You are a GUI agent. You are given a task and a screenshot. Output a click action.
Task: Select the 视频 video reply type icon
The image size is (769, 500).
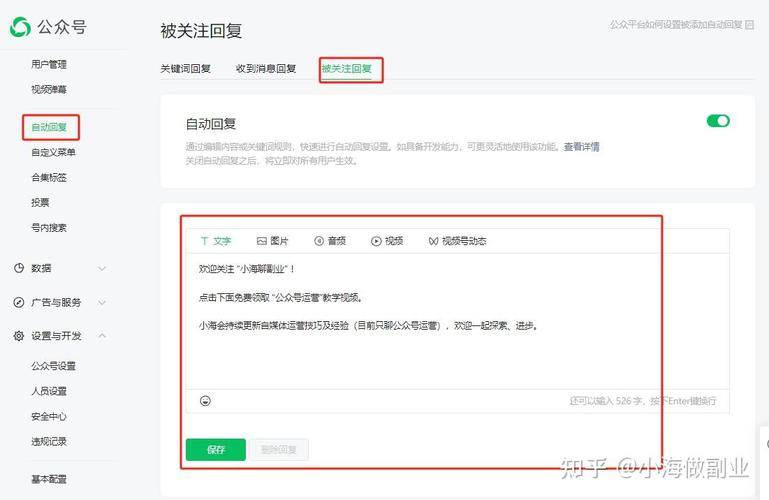[376, 241]
